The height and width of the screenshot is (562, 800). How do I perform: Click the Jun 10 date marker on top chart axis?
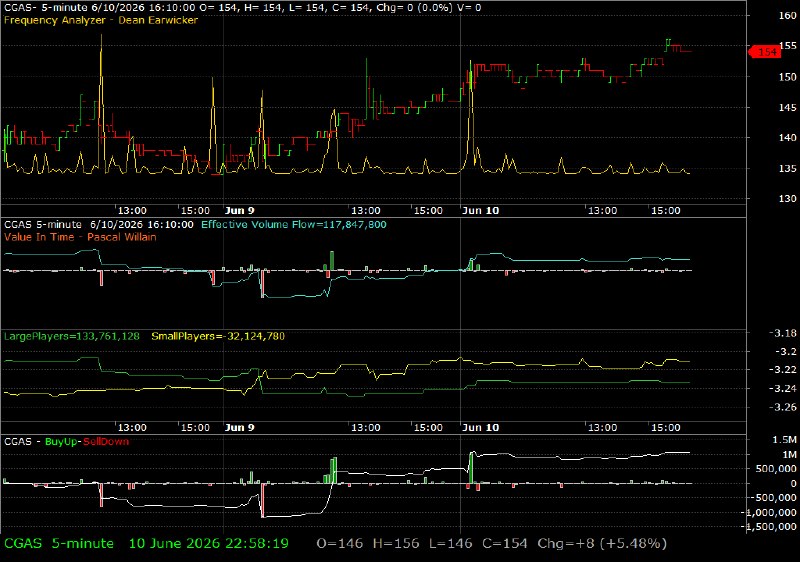point(481,211)
